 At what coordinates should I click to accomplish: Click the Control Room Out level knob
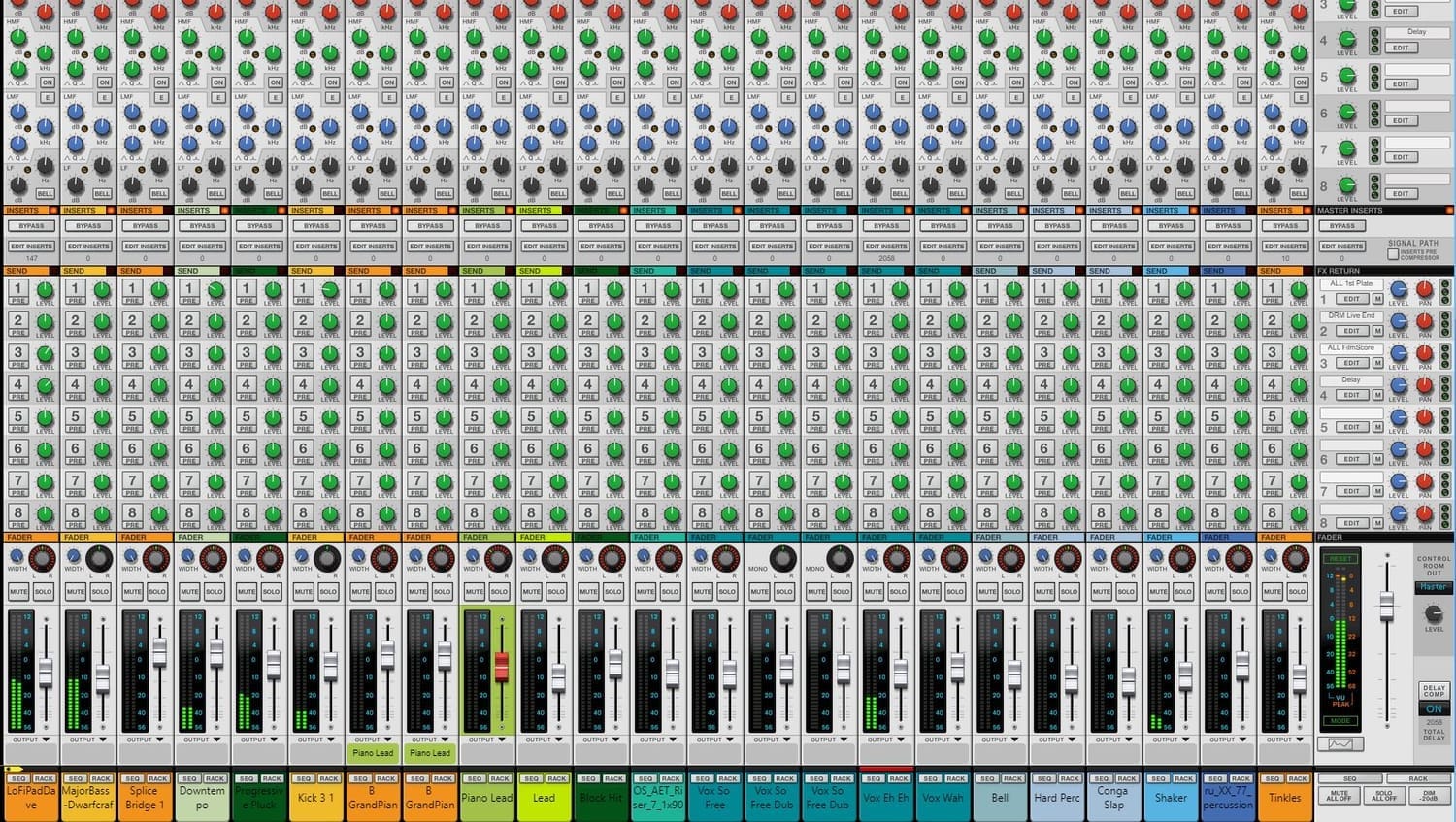pos(1433,613)
